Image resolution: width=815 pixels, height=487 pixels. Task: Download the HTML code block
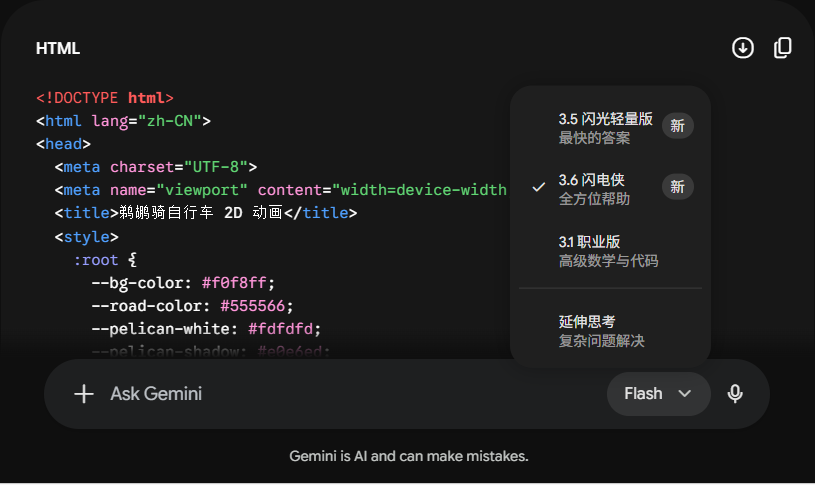743,48
